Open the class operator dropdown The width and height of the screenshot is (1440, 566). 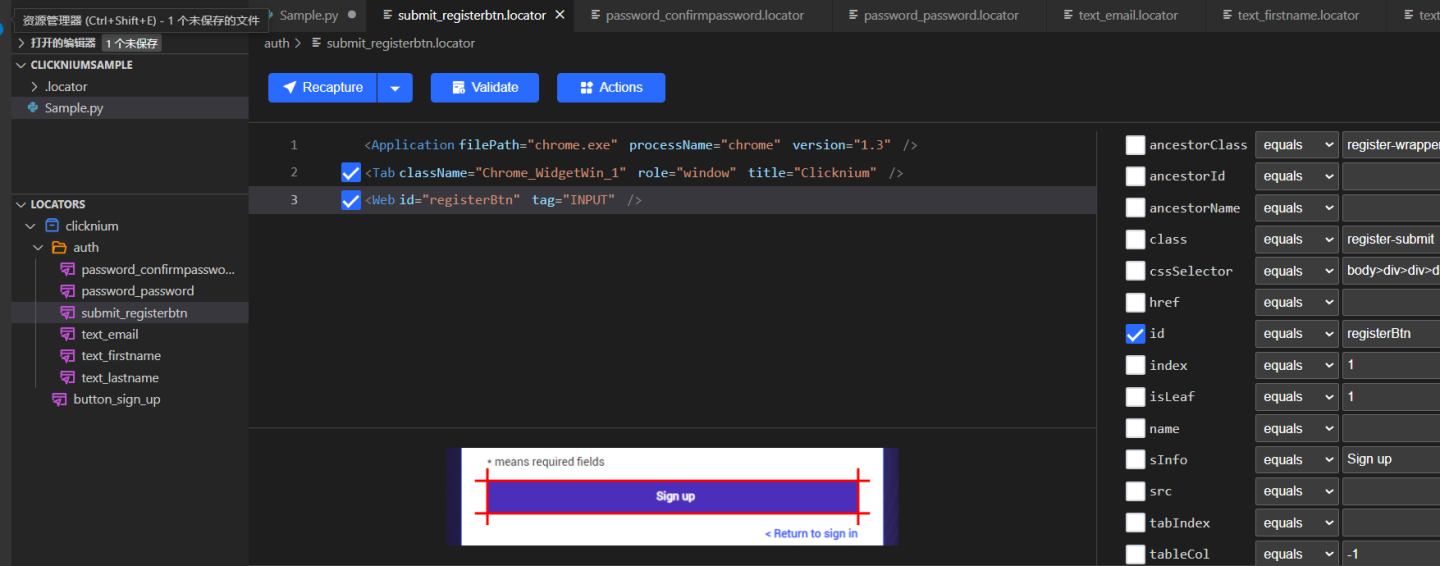click(1297, 239)
